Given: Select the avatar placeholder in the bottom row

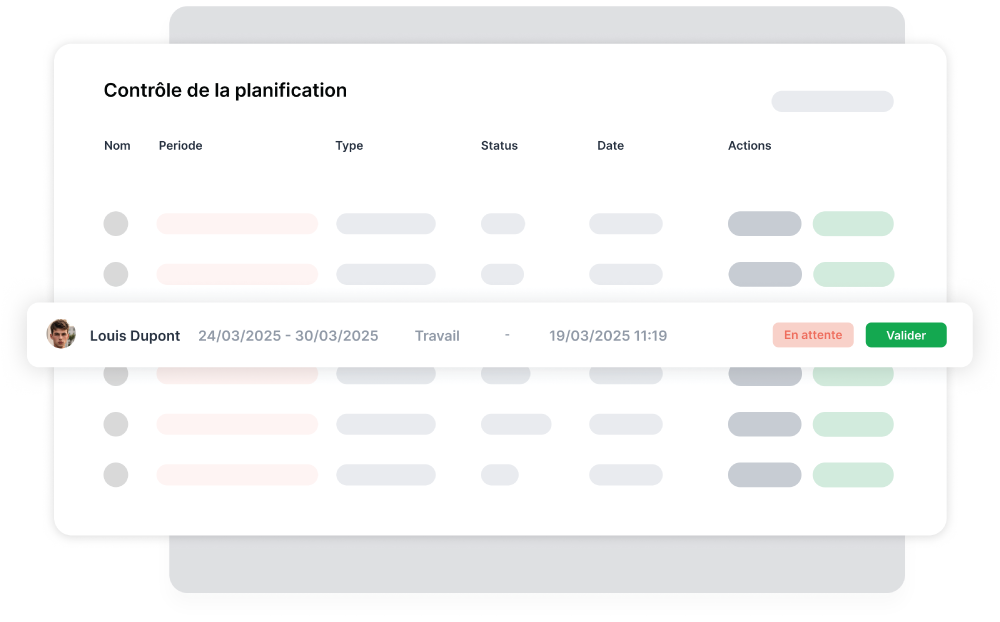Looking at the screenshot, I should tap(116, 475).
